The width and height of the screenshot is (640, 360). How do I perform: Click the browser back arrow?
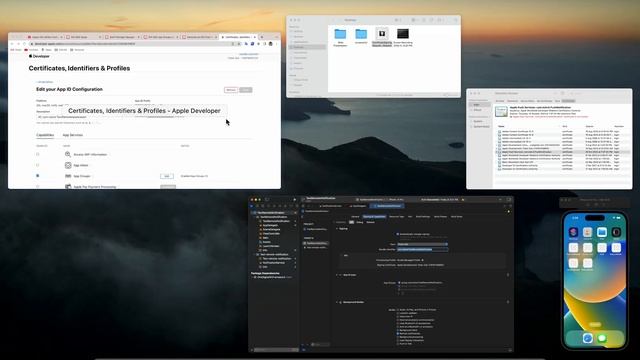pyautogui.click(x=12, y=44)
